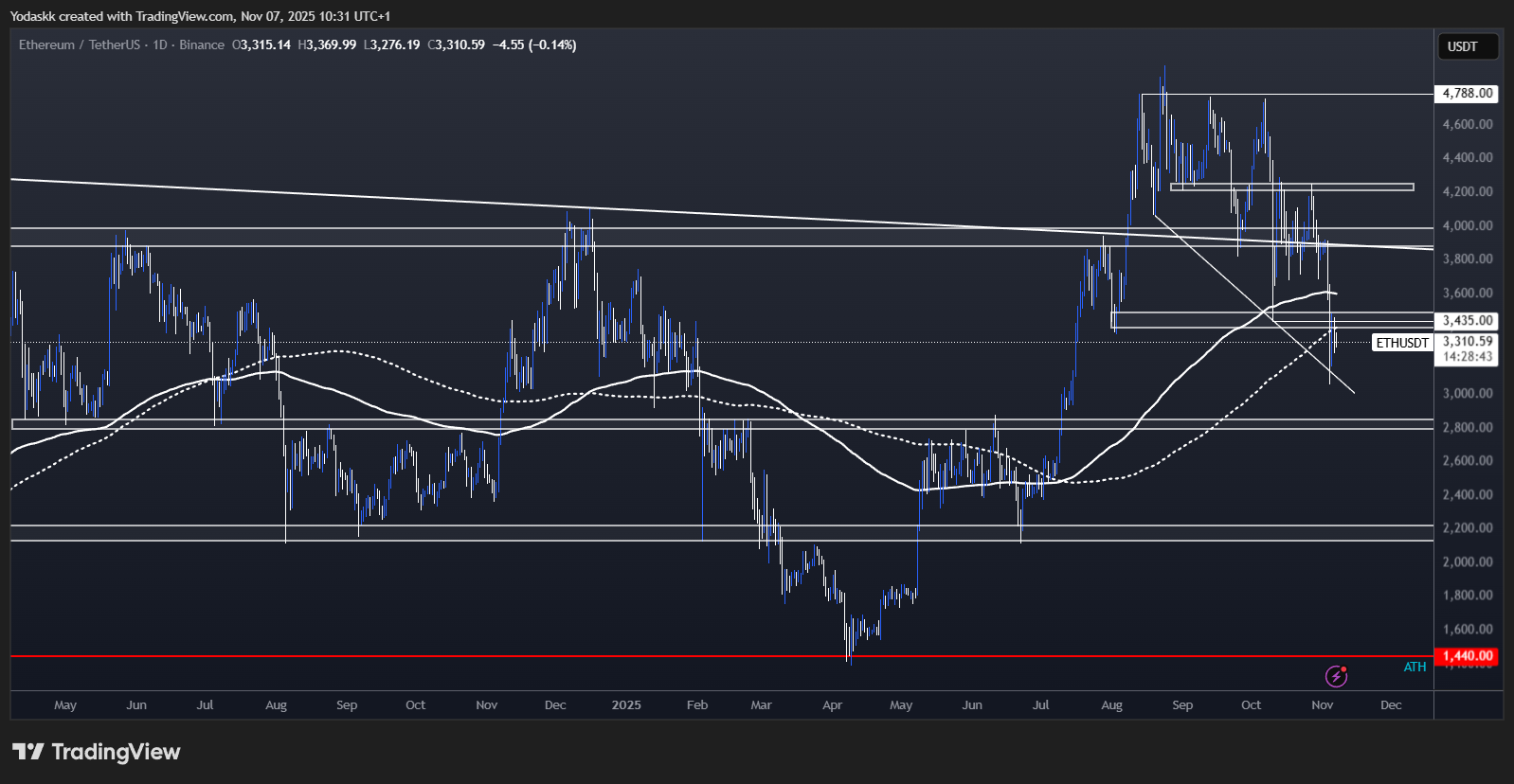Click the Dec label on time axis
The height and width of the screenshot is (784, 1514).
(x=1391, y=705)
